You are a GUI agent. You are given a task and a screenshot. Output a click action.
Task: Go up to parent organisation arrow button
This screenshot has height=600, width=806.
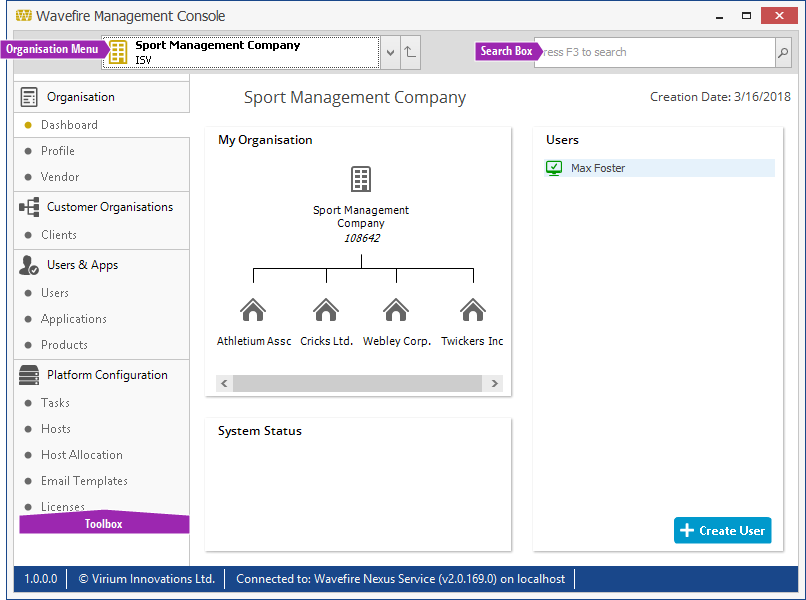tap(410, 52)
